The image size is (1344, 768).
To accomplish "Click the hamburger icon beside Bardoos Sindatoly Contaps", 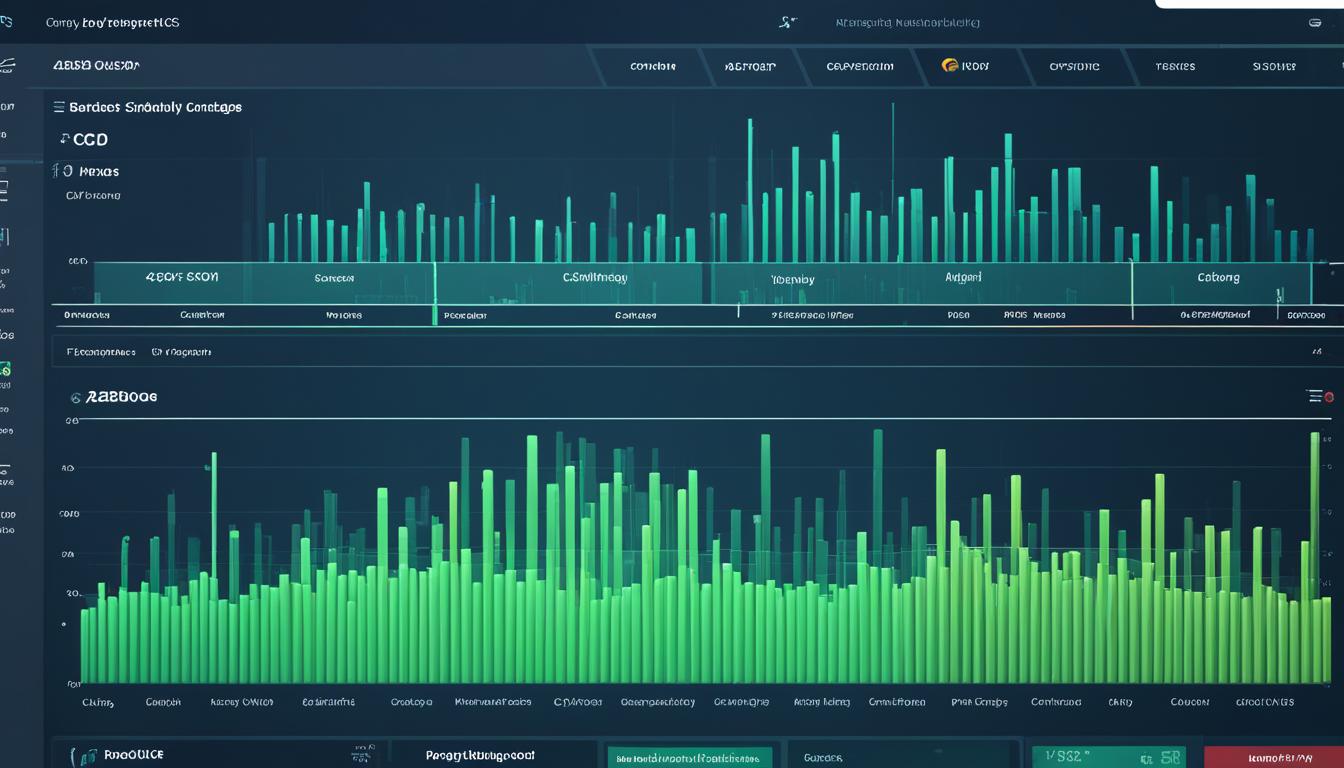I will pyautogui.click(x=58, y=106).
